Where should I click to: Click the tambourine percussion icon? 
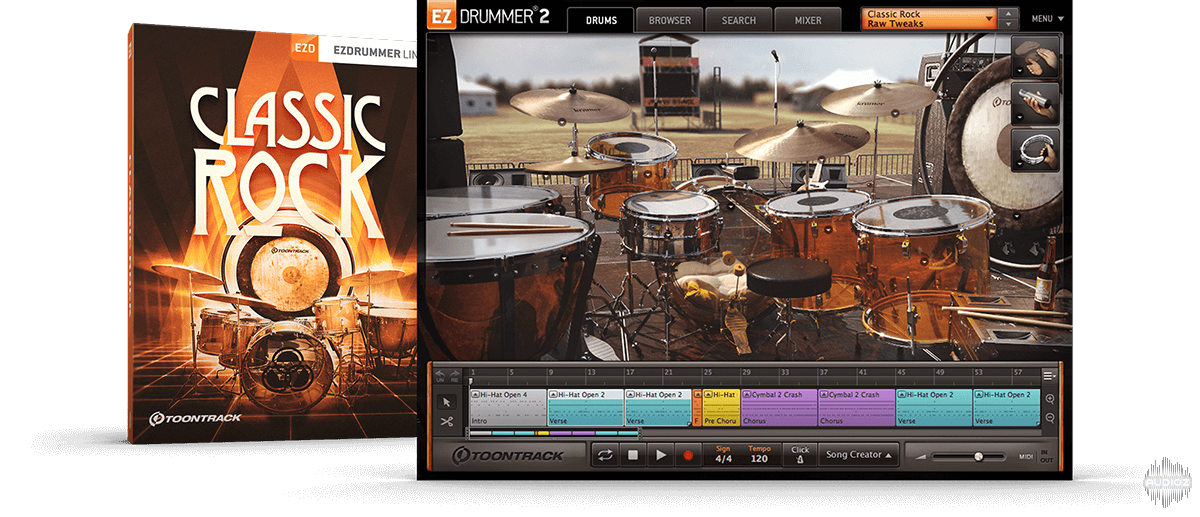[1035, 149]
